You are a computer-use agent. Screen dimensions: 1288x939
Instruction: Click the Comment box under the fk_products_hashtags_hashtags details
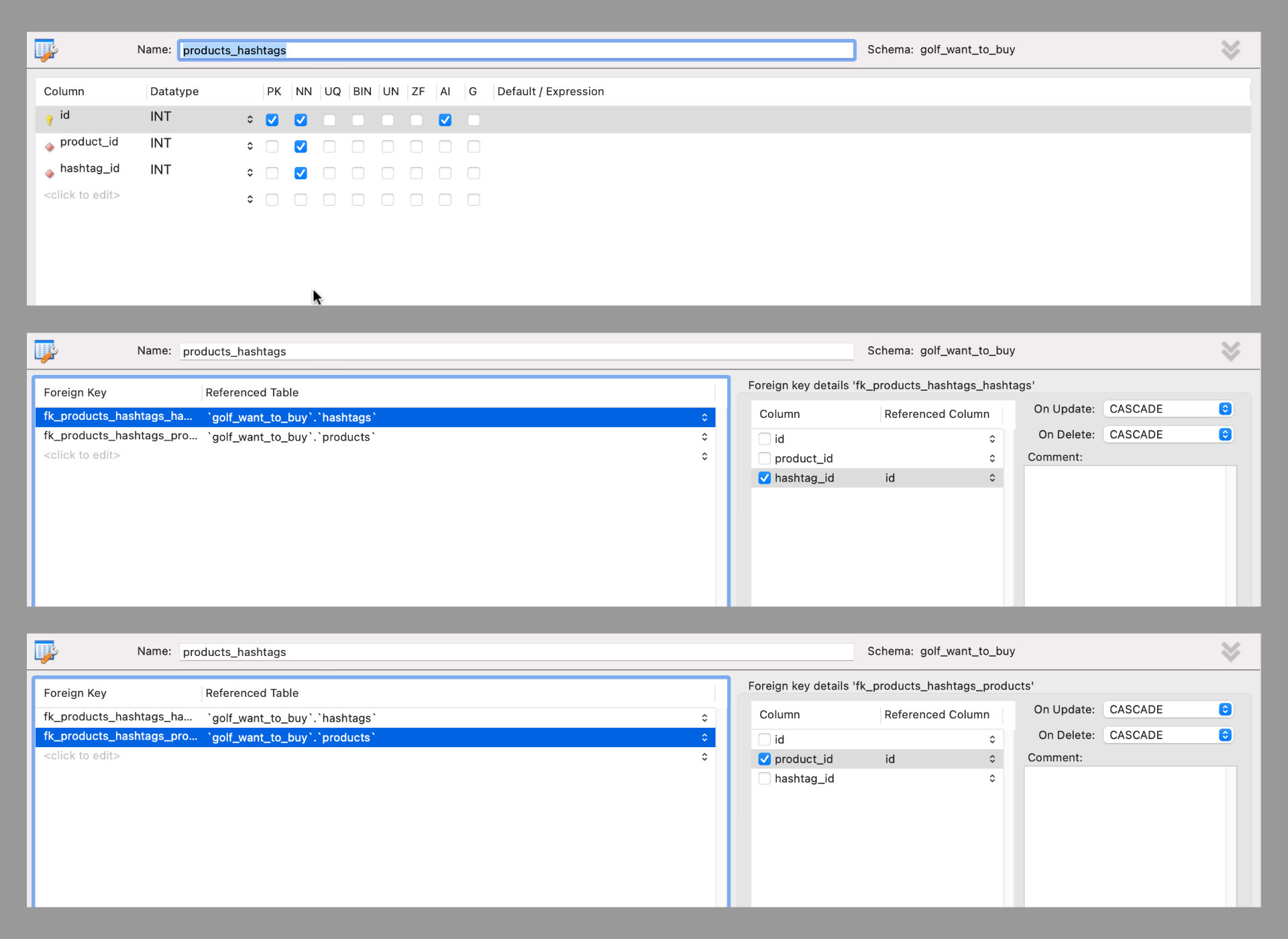1125,535
